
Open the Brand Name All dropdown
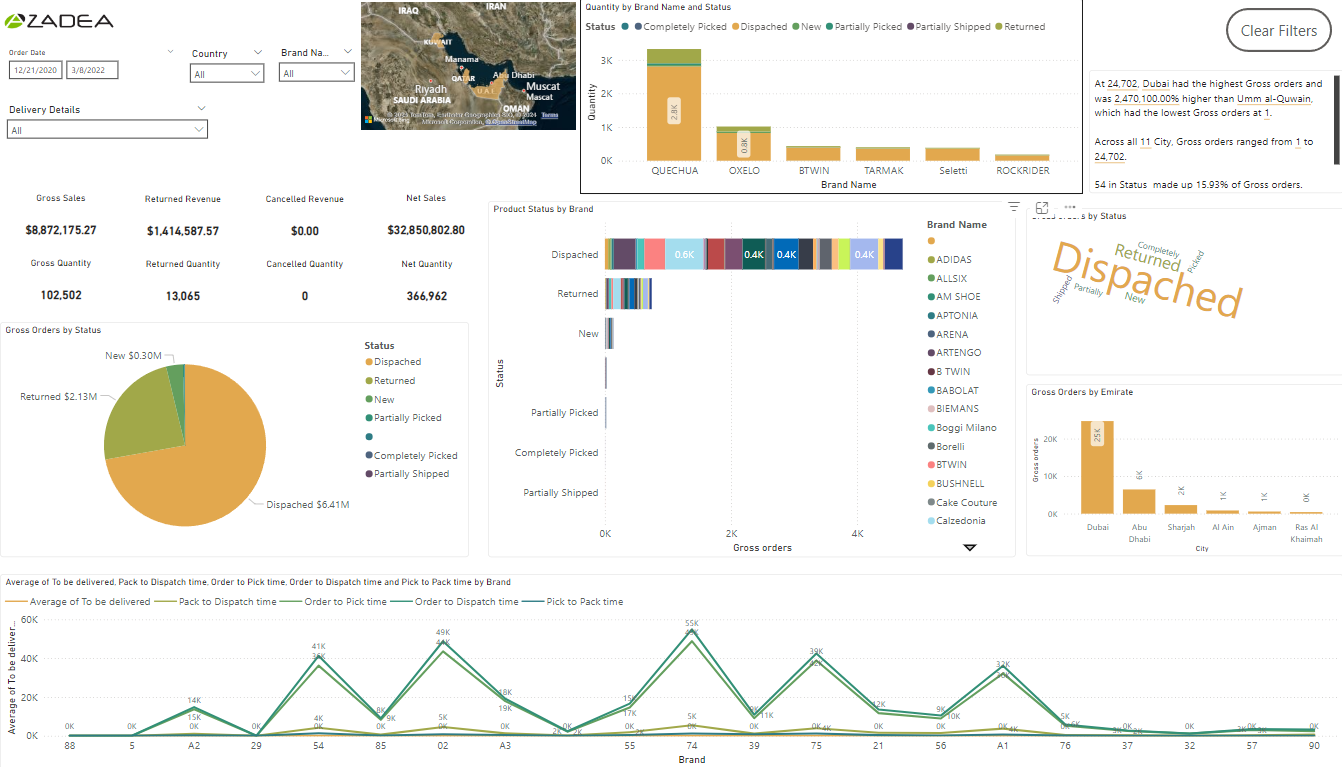pyautogui.click(x=317, y=73)
